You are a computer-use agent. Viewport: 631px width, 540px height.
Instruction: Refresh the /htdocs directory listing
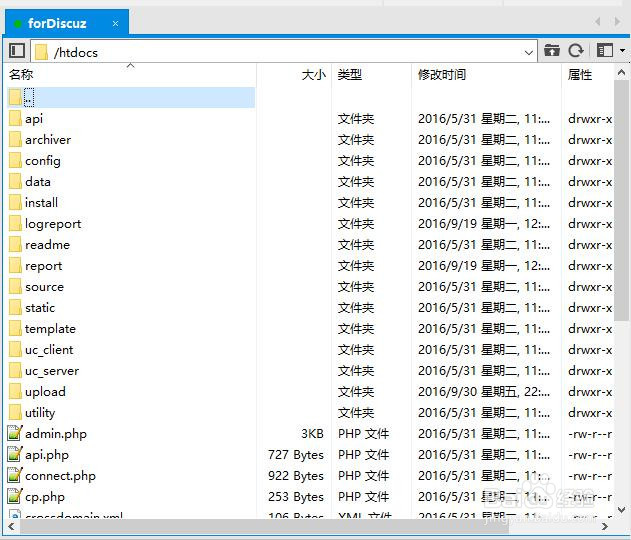point(576,51)
